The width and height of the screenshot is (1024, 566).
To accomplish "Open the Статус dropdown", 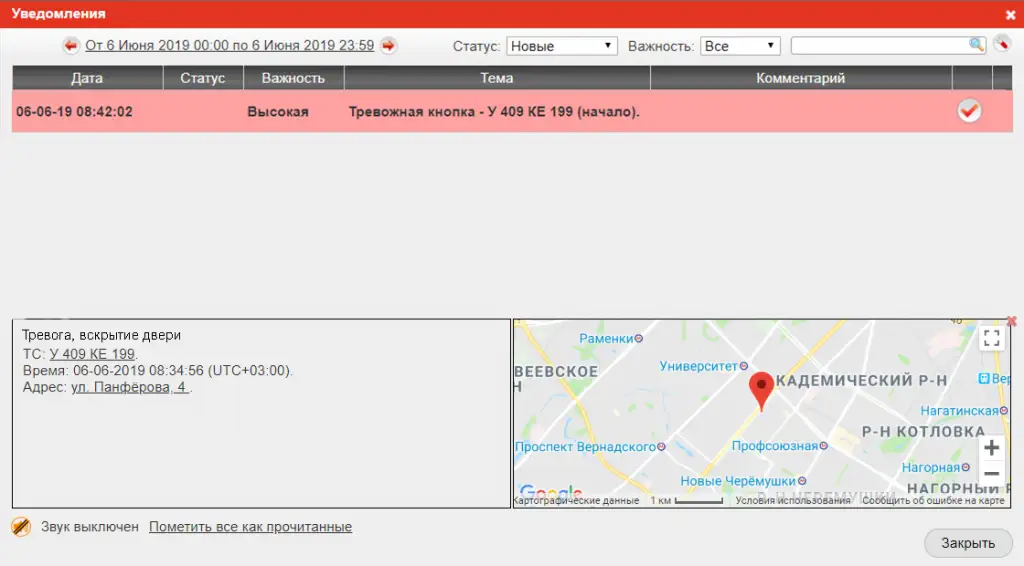I will pyautogui.click(x=562, y=46).
